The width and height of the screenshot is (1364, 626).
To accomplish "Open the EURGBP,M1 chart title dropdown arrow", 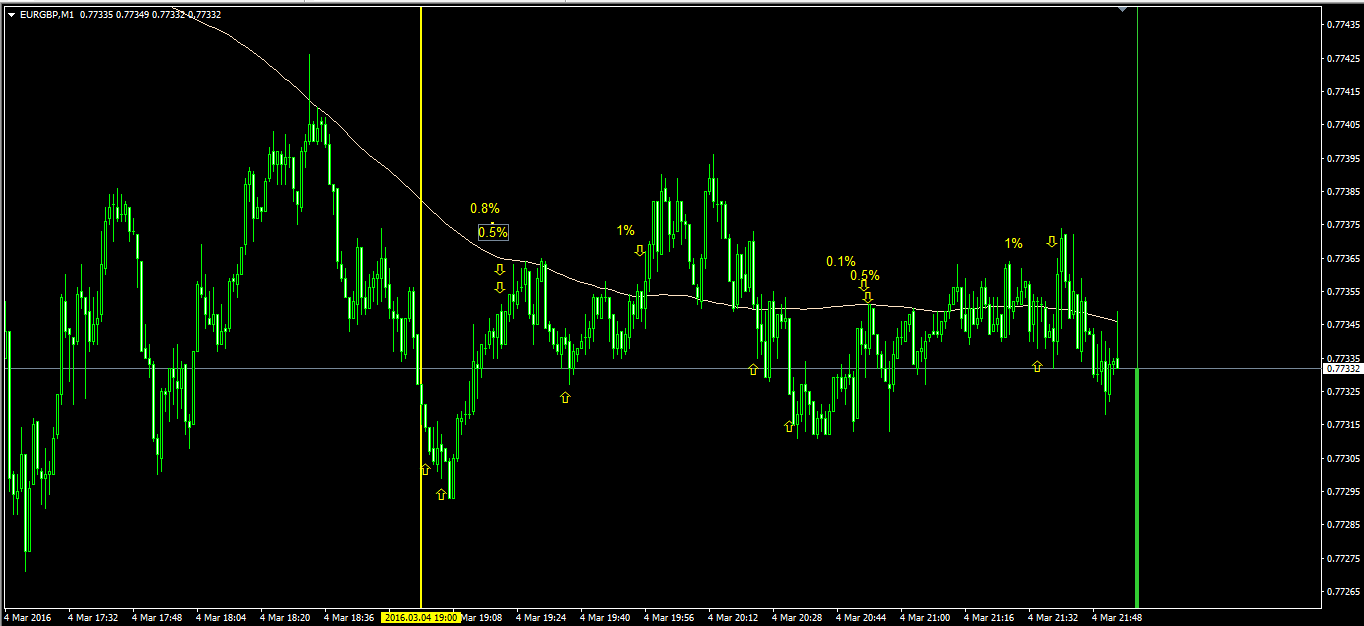I will (11, 14).
